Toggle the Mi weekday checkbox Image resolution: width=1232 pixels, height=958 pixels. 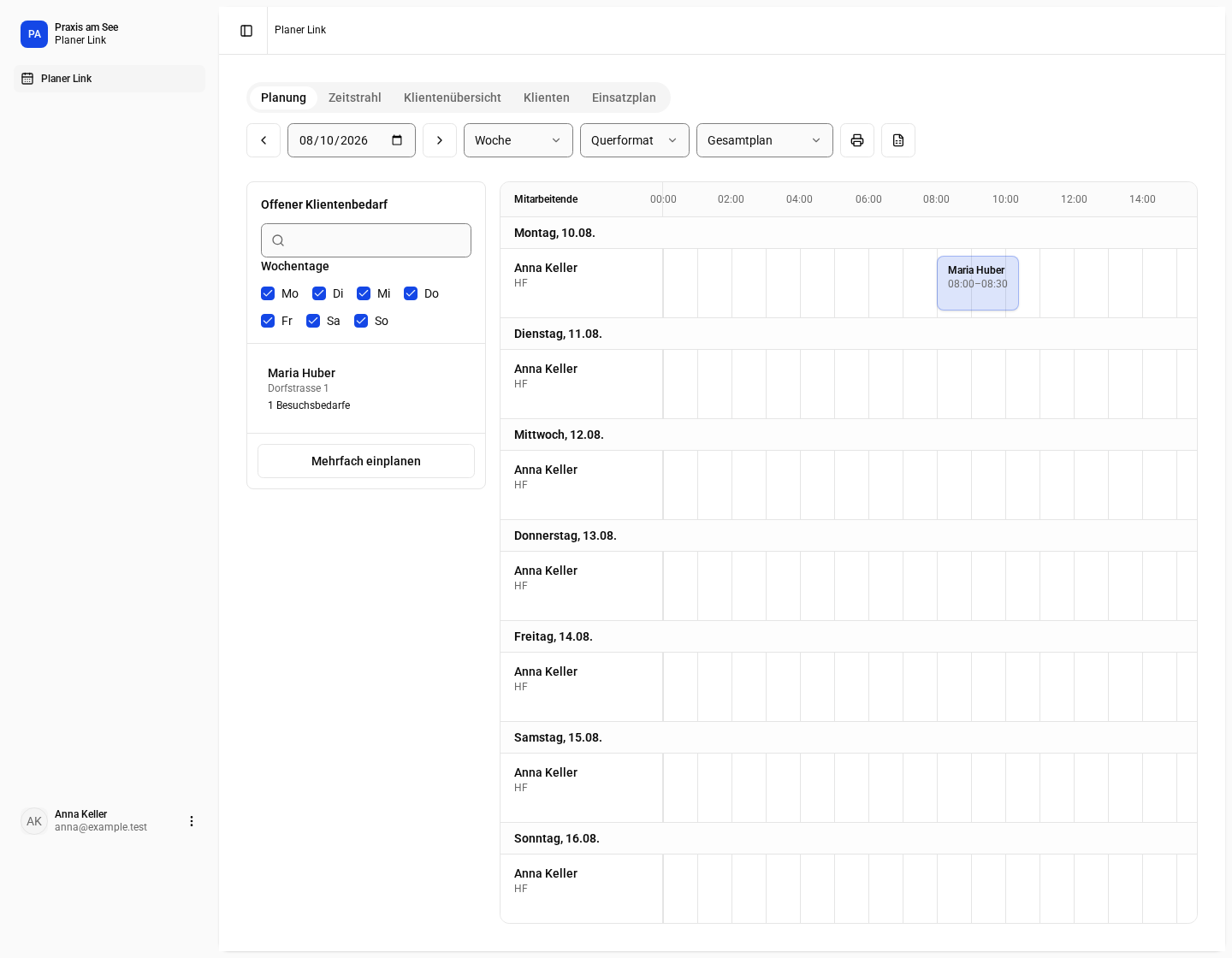pyautogui.click(x=364, y=293)
